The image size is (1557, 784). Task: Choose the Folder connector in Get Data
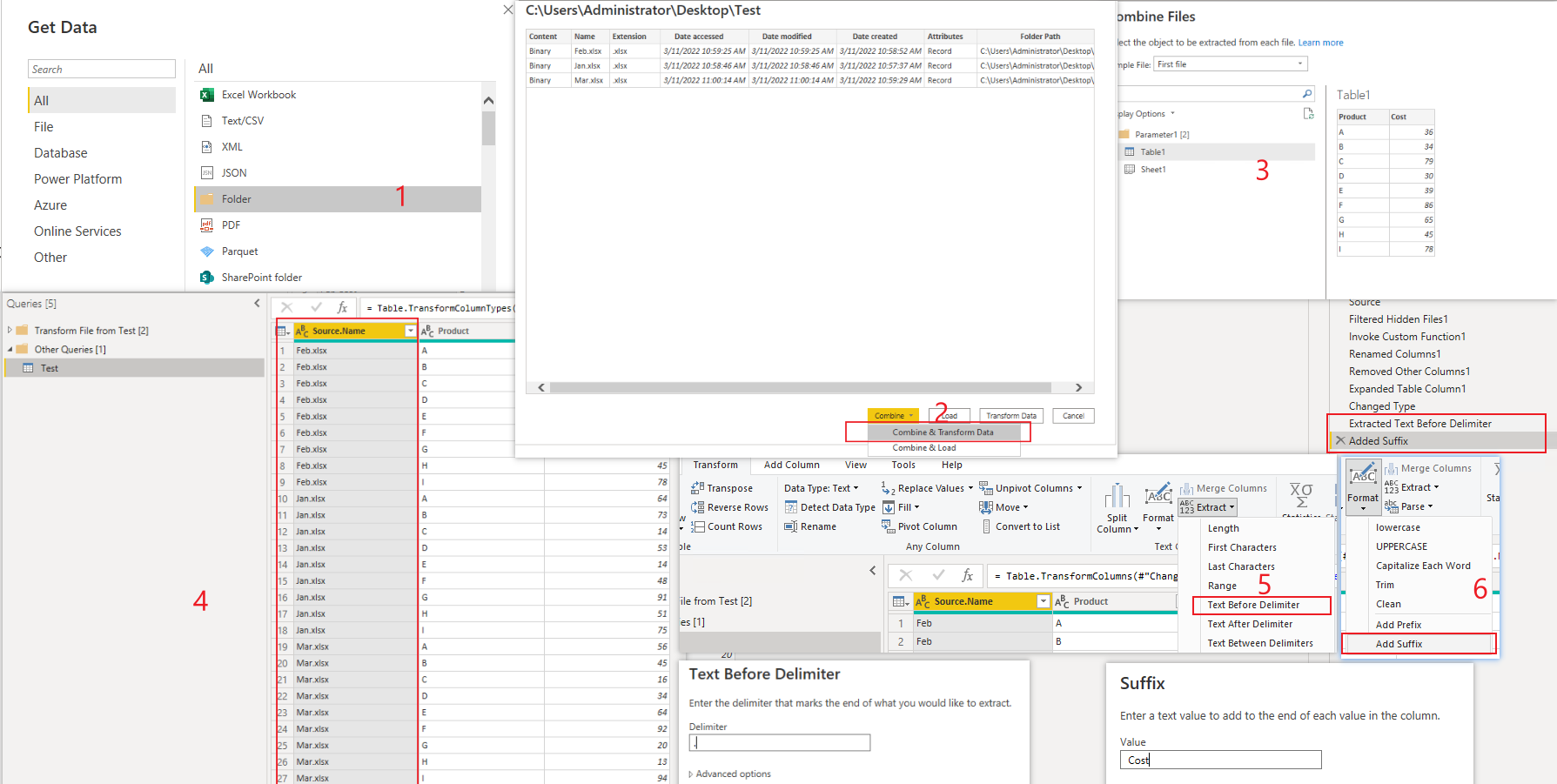[338, 199]
